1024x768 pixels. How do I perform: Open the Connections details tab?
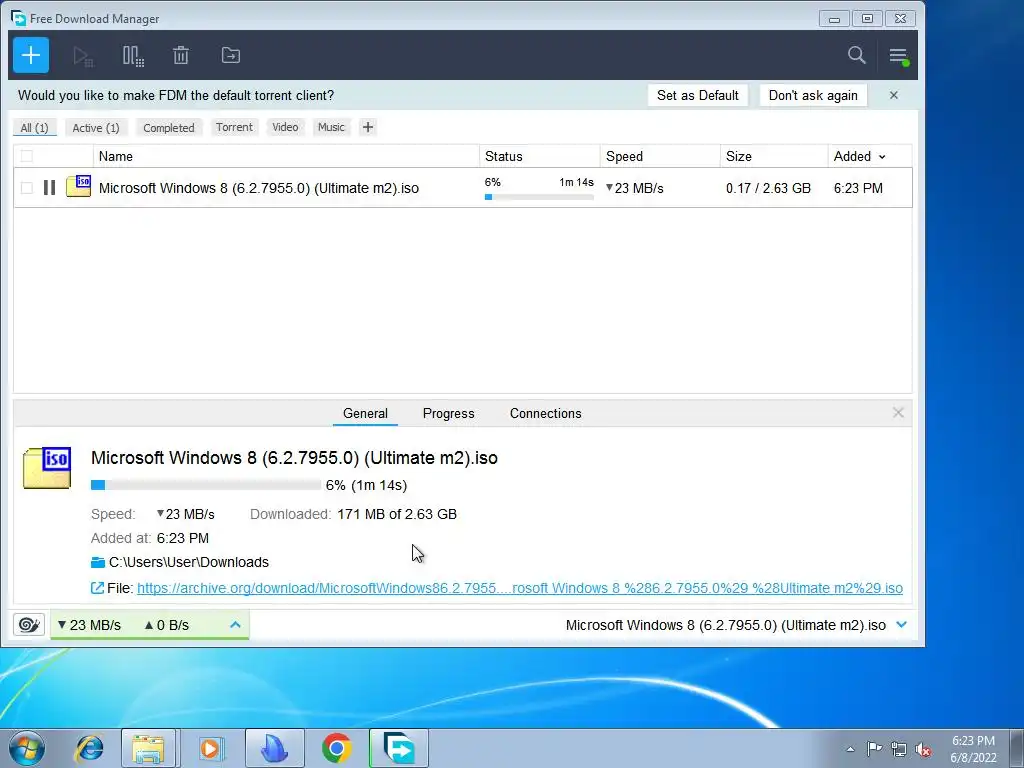pyautogui.click(x=545, y=413)
